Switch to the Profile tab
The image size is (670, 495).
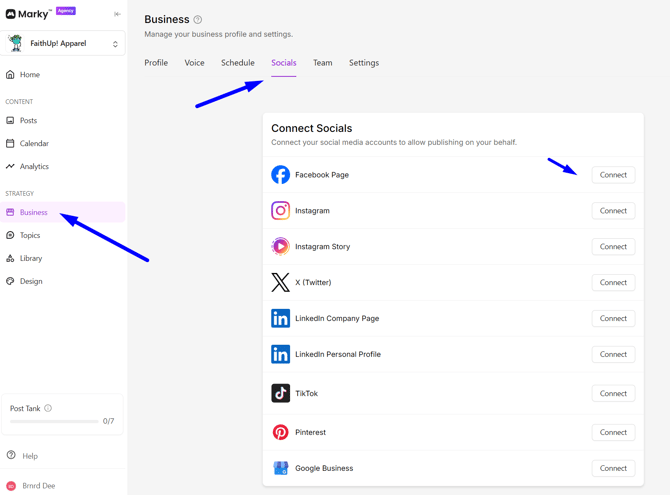click(x=156, y=63)
